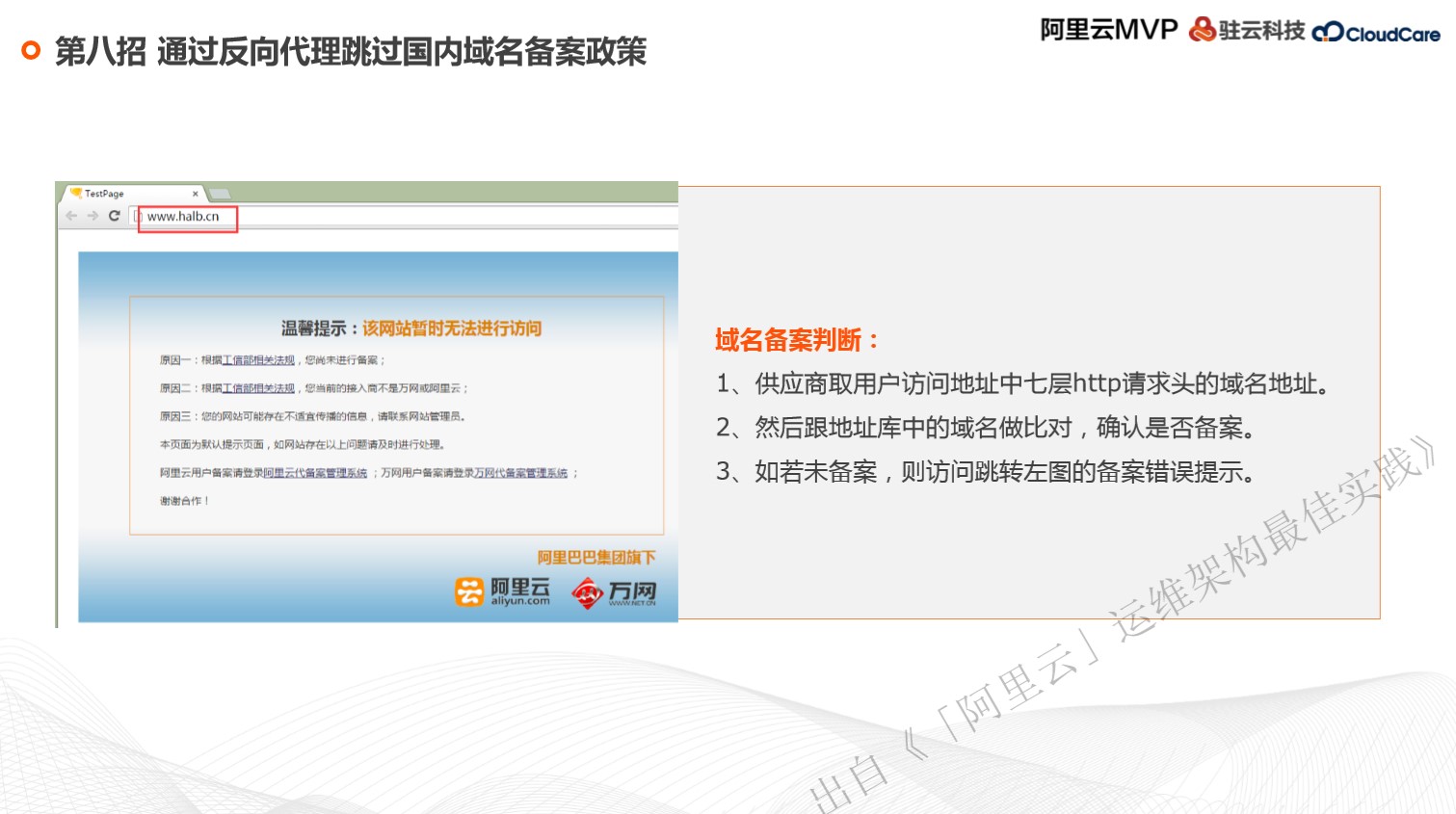Image resolution: width=1456 pixels, height=814 pixels.
Task: Click the page icon in address bar
Action: click(138, 217)
